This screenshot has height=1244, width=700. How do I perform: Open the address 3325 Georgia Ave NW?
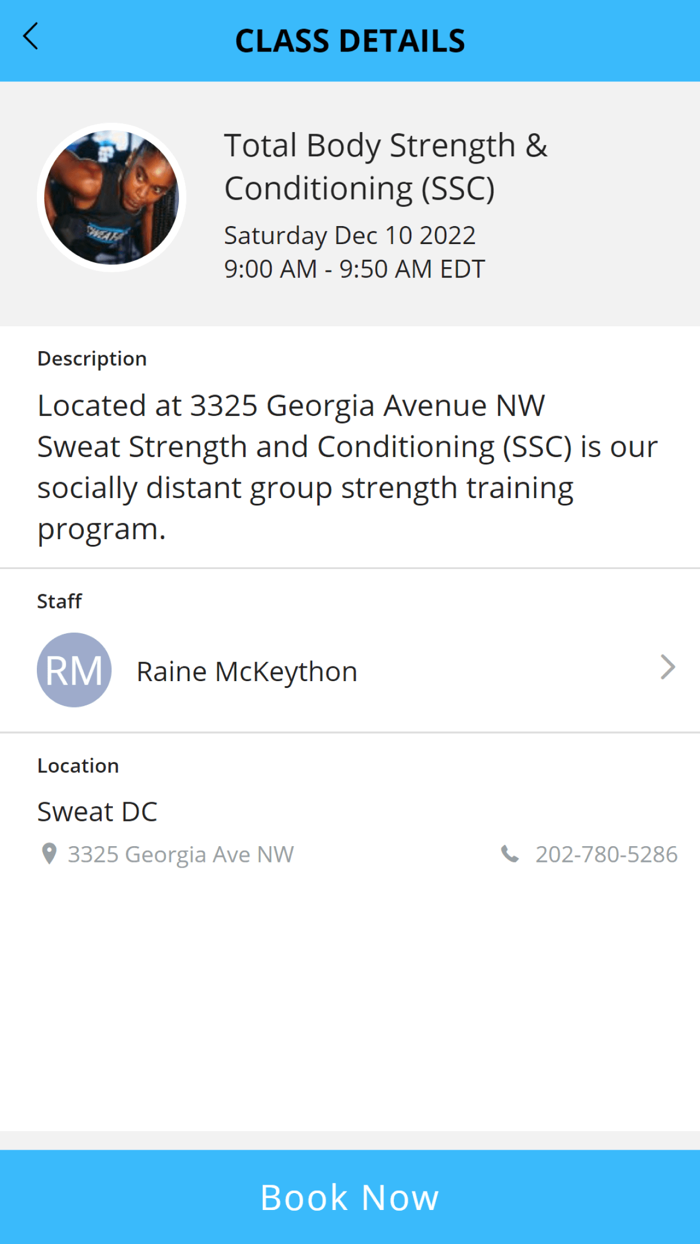pos(180,854)
